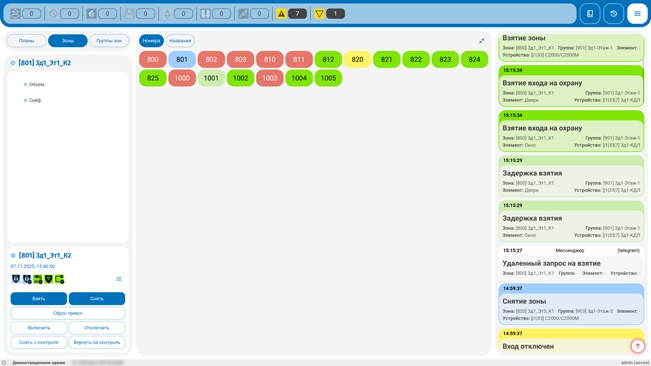The image size is (651, 366).
Task: Click the Снять с контроля button
Action: [39, 342]
